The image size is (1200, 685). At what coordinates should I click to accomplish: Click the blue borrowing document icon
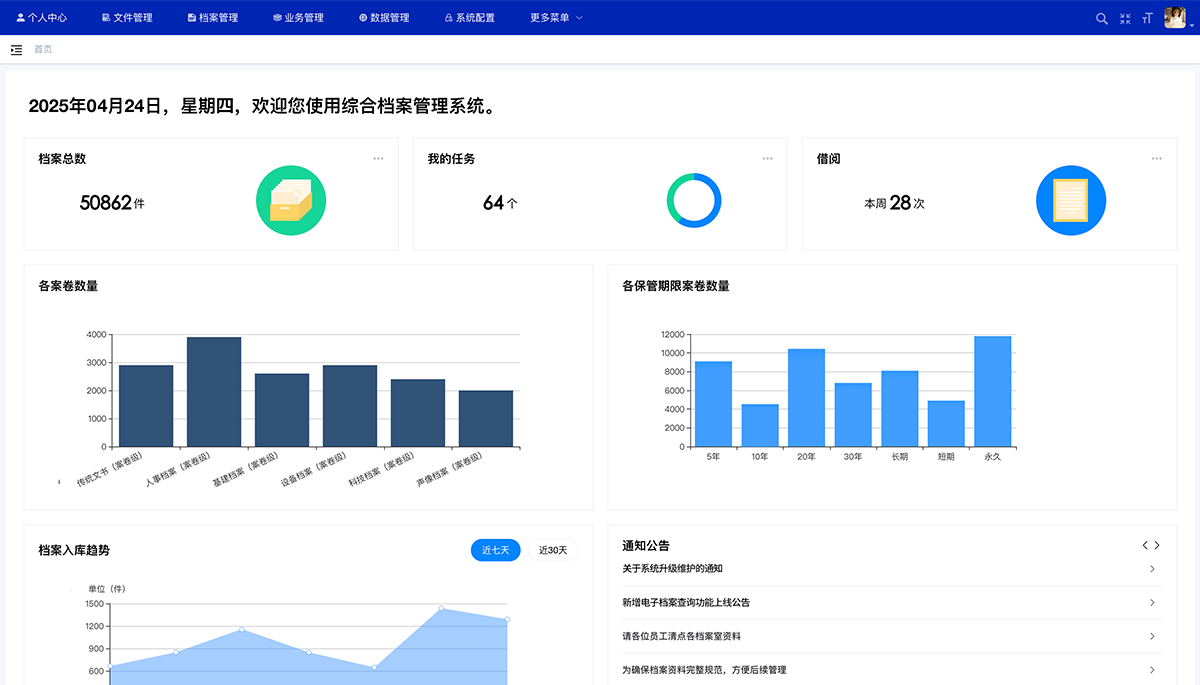(1071, 200)
